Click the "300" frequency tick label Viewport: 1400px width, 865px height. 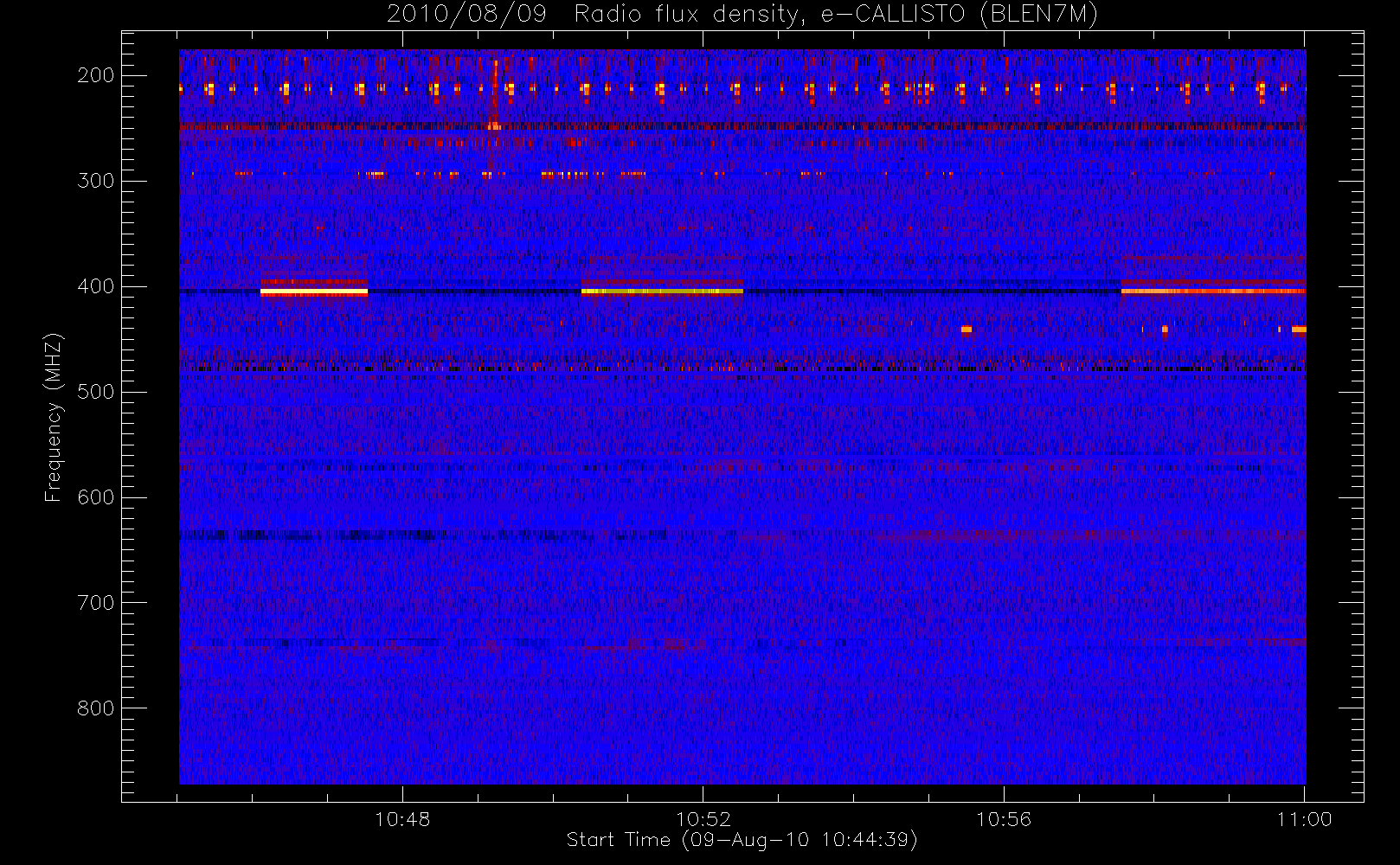(96, 181)
